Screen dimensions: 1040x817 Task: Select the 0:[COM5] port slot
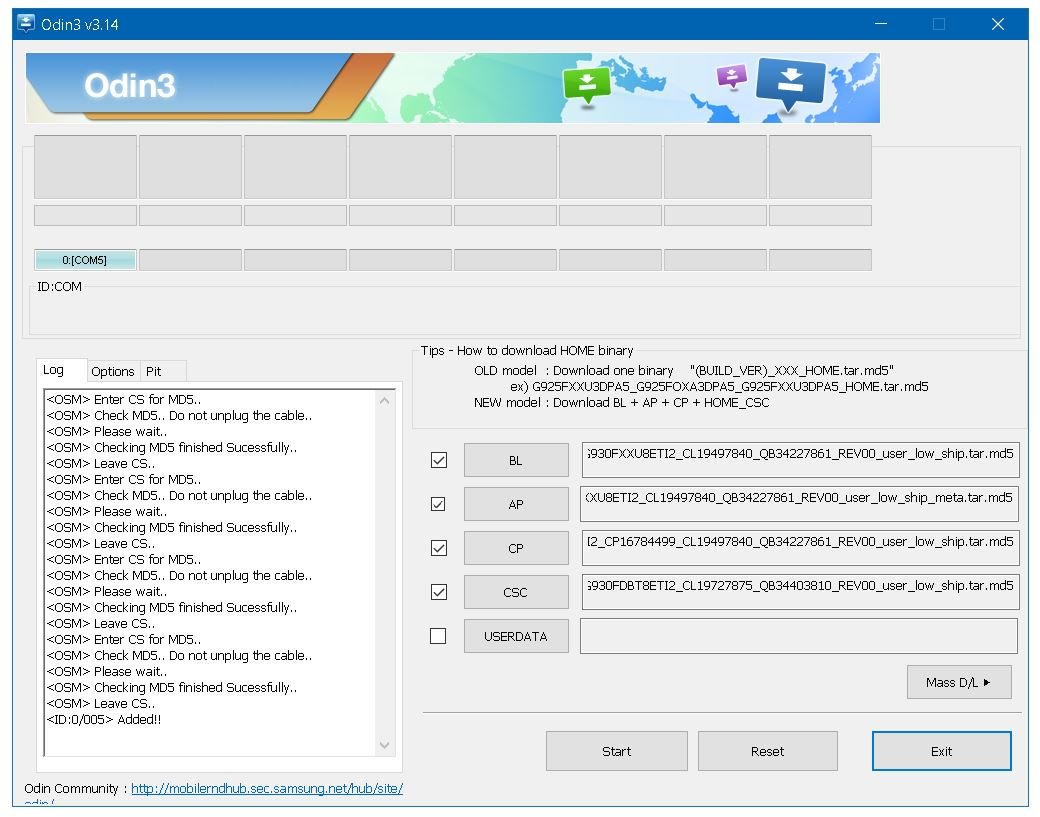[85, 260]
